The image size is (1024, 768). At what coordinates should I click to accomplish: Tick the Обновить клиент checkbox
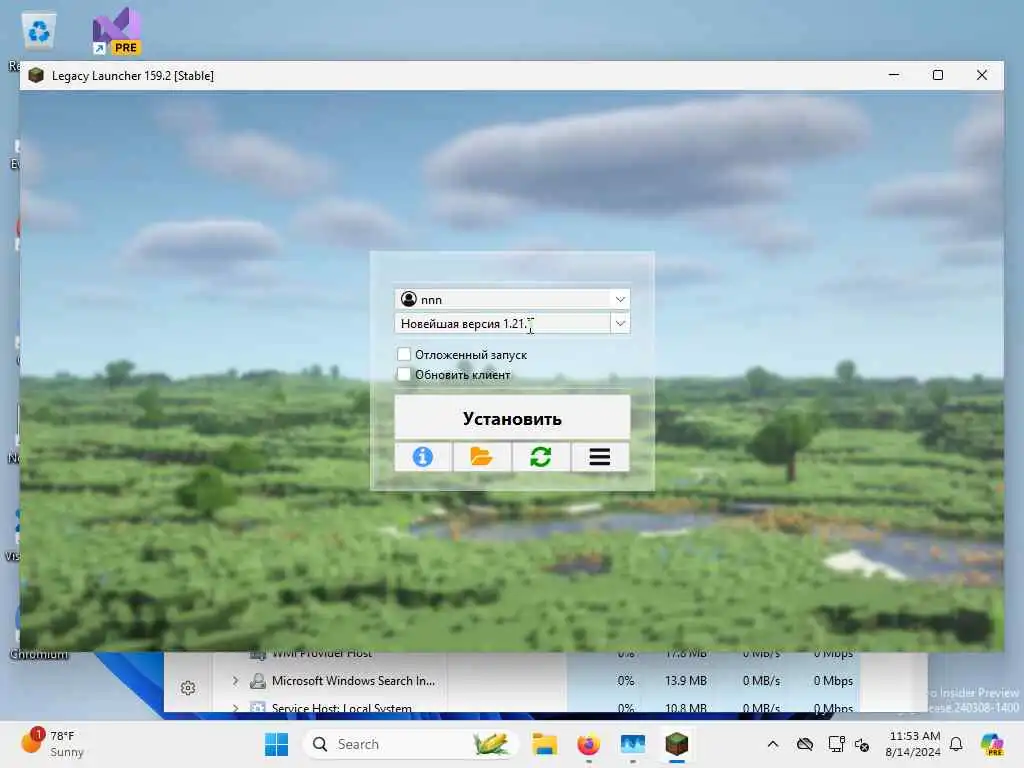click(404, 374)
